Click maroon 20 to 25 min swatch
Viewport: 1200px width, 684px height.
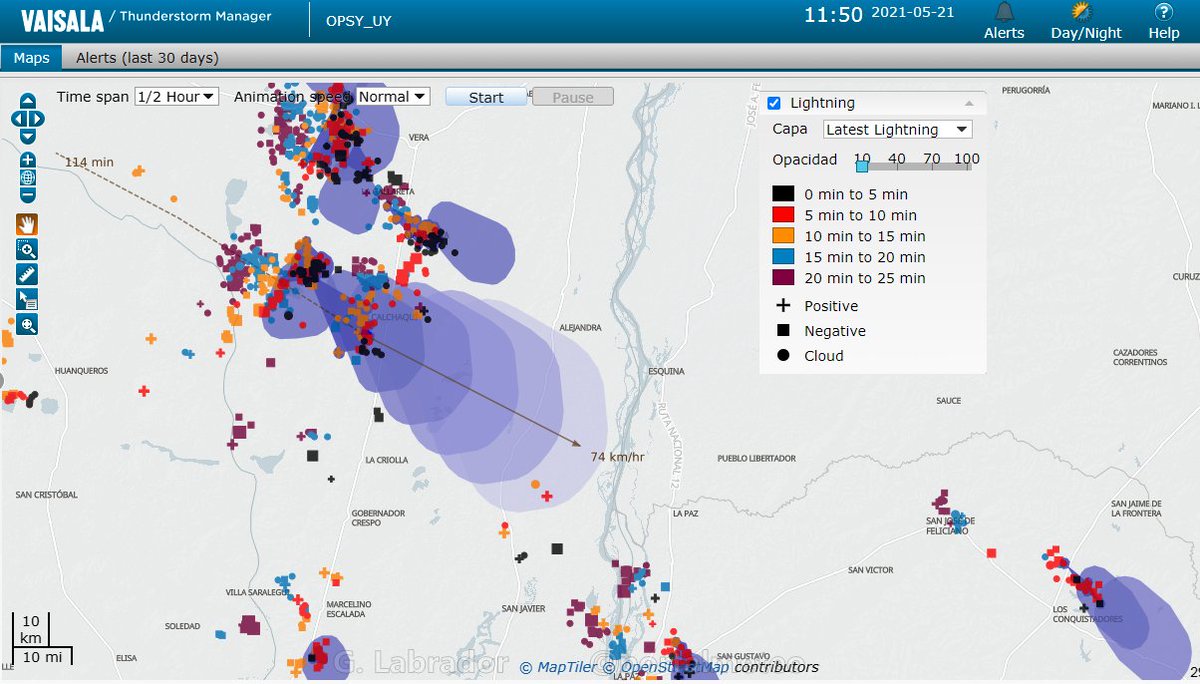[783, 278]
